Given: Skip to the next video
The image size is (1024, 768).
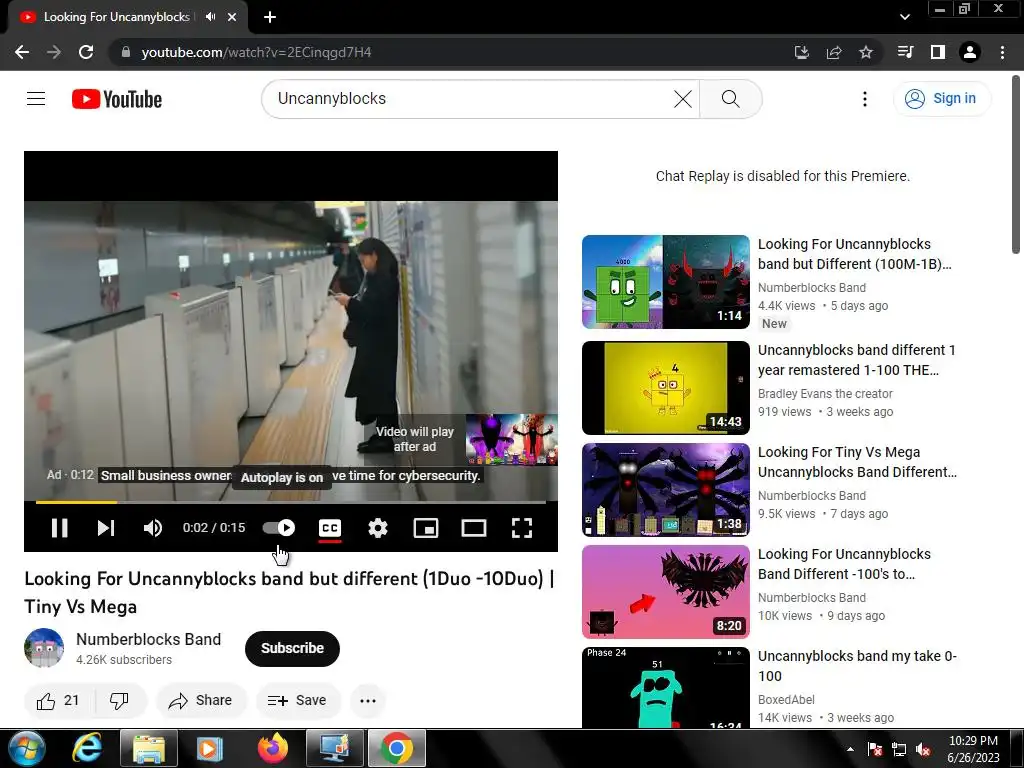Looking at the screenshot, I should tap(106, 528).
